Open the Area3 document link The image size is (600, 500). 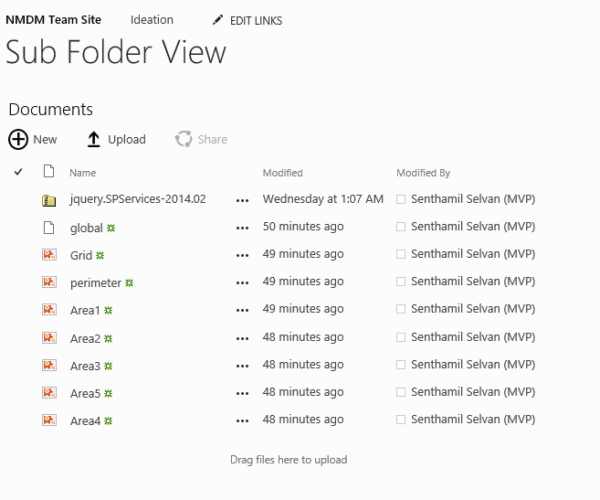[85, 365]
